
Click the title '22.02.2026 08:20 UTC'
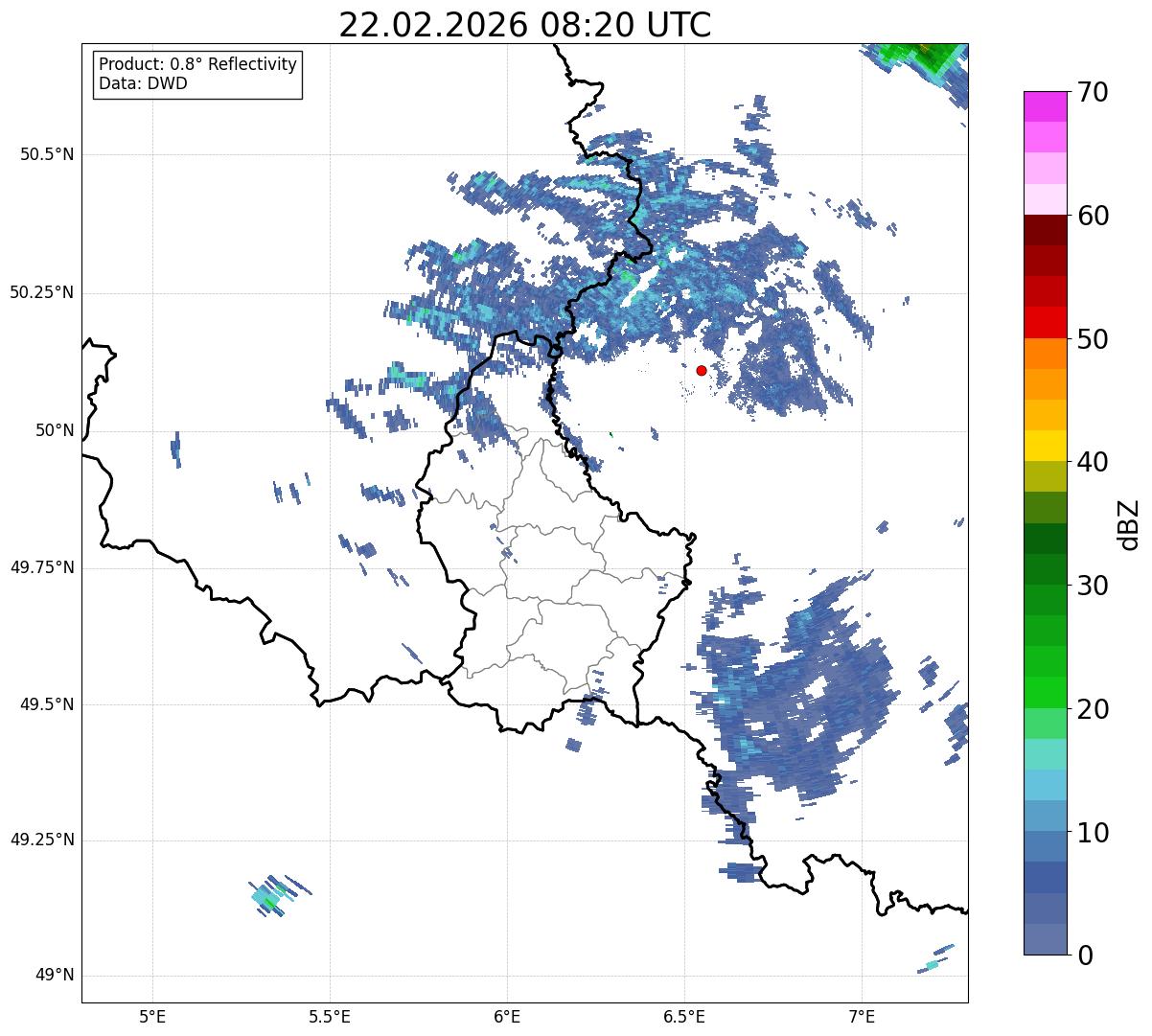click(x=525, y=24)
